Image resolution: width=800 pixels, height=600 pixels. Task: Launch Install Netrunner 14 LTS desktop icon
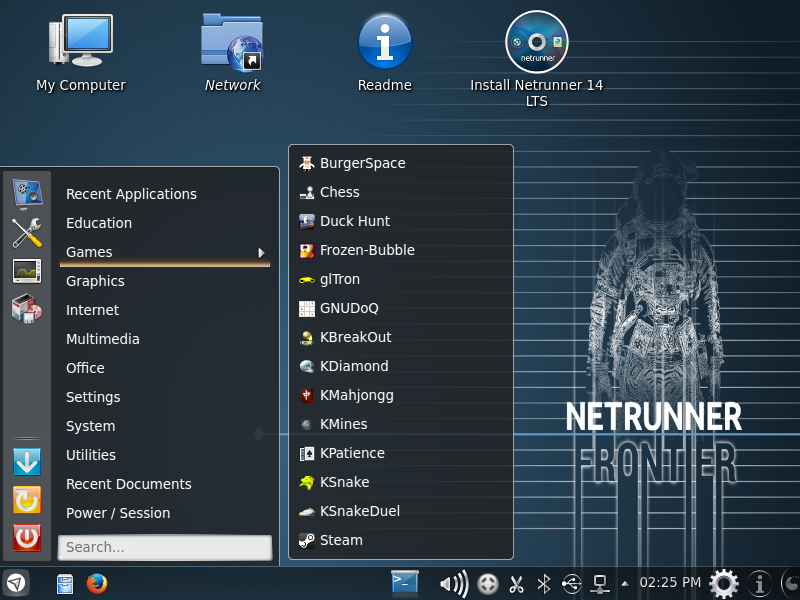[x=536, y=60]
